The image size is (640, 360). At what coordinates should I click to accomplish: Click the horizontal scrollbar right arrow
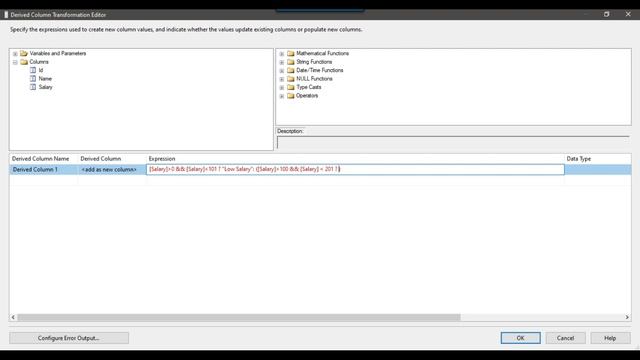coord(627,317)
